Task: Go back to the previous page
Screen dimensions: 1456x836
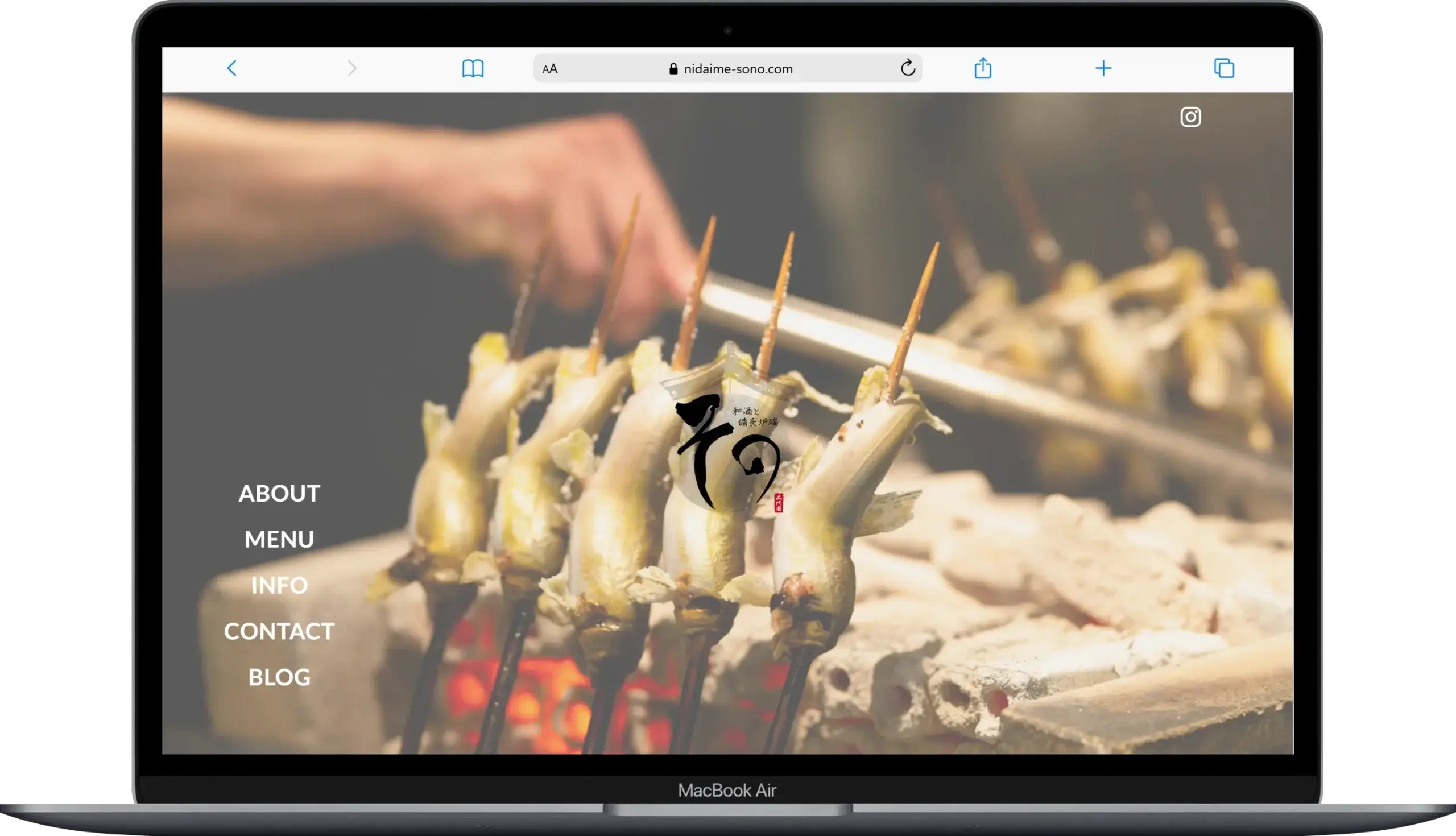Action: pyautogui.click(x=232, y=68)
